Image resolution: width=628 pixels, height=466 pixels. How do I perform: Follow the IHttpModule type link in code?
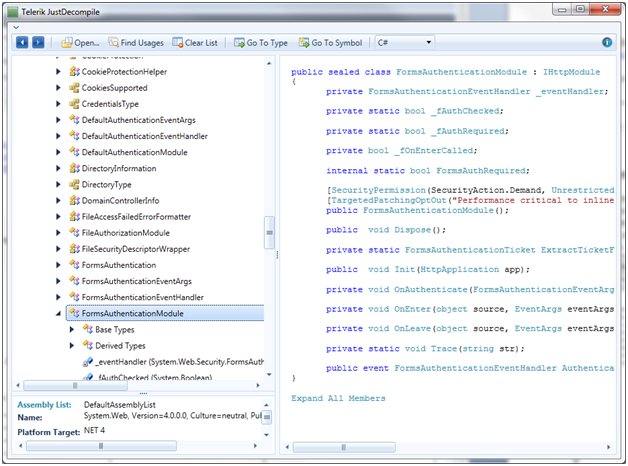[x=572, y=72]
